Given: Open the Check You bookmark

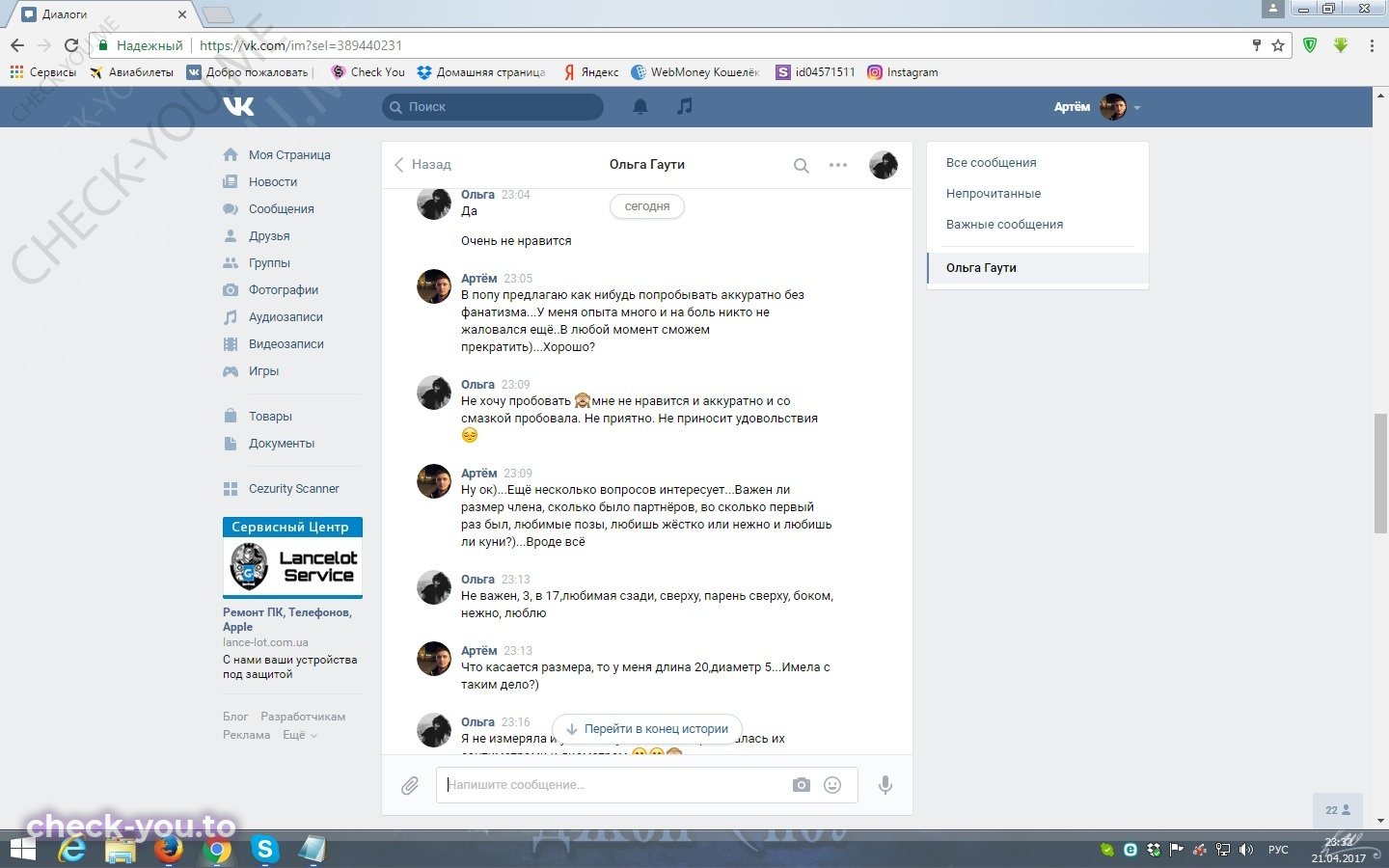Looking at the screenshot, I should (x=368, y=72).
